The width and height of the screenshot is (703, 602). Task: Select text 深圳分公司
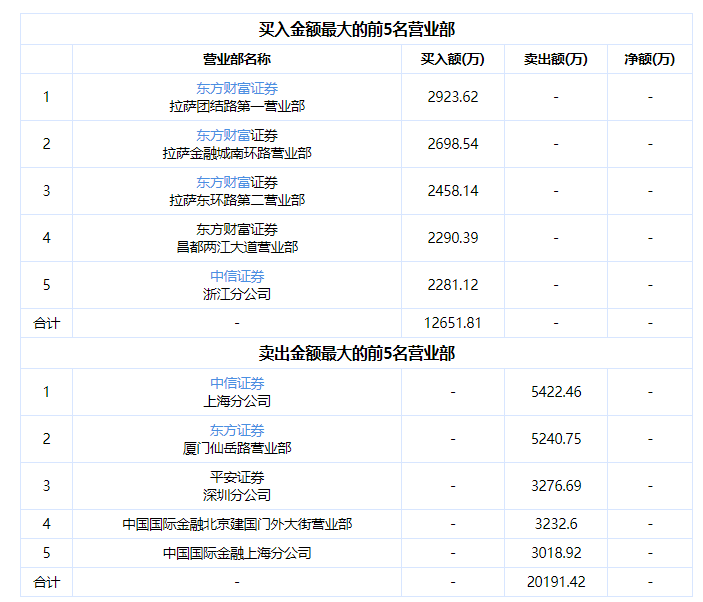pyautogui.click(x=237, y=495)
